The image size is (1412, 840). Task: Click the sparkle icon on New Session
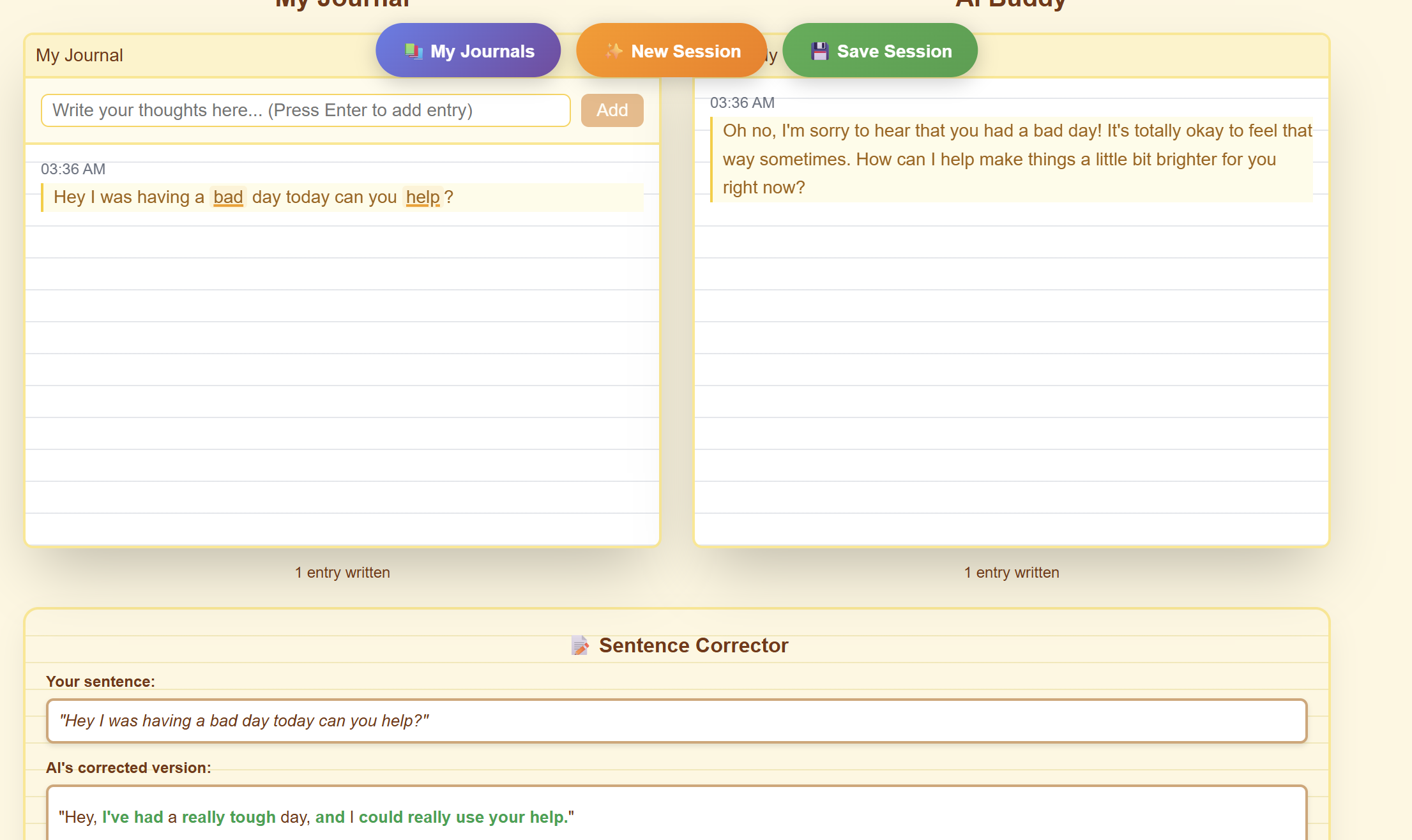click(x=614, y=51)
